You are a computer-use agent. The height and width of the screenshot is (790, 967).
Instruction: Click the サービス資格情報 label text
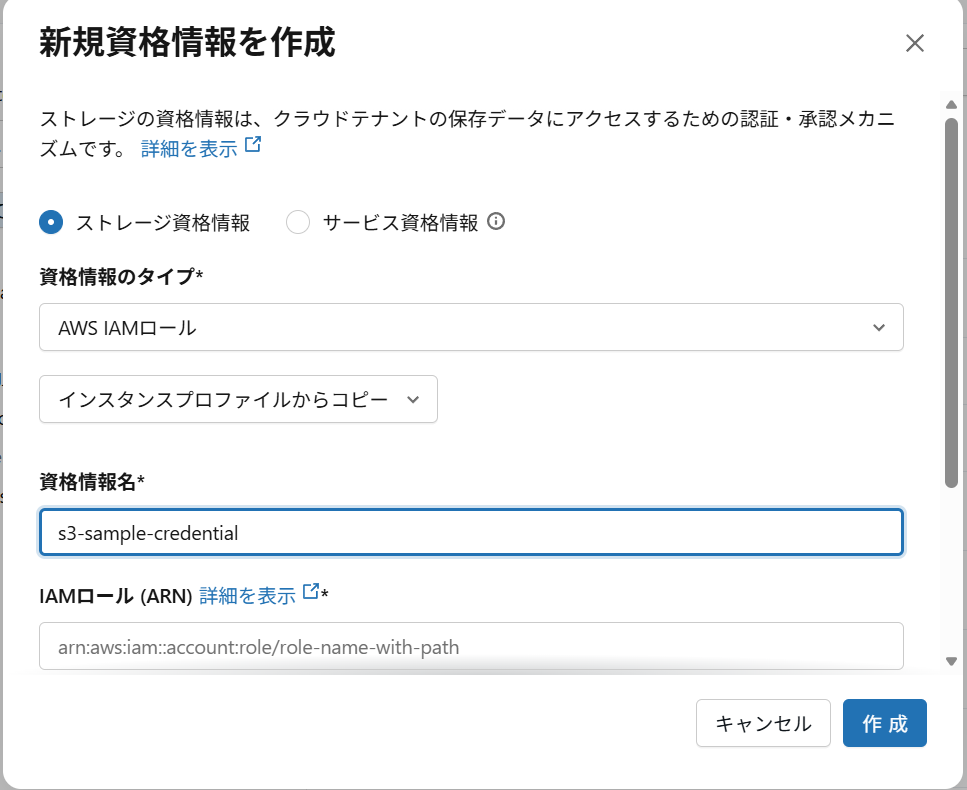tap(400, 223)
